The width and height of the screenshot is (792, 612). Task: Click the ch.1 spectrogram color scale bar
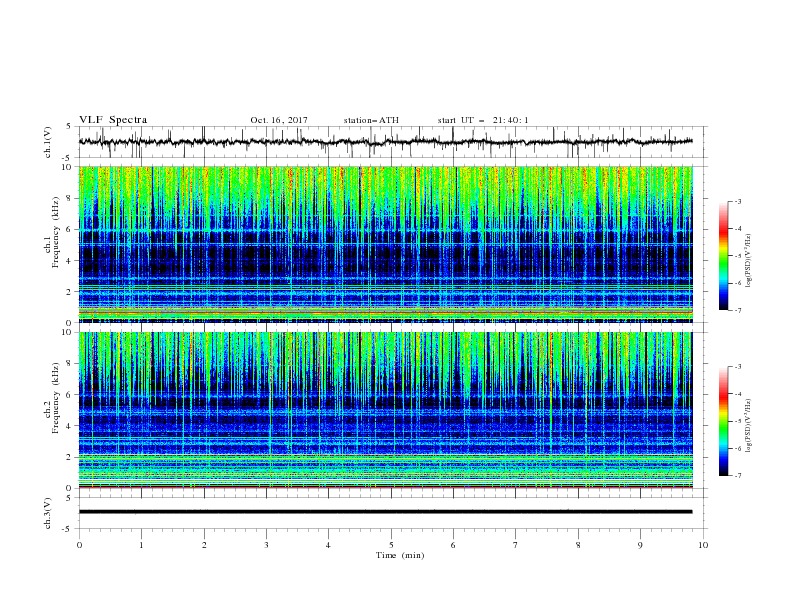click(723, 256)
